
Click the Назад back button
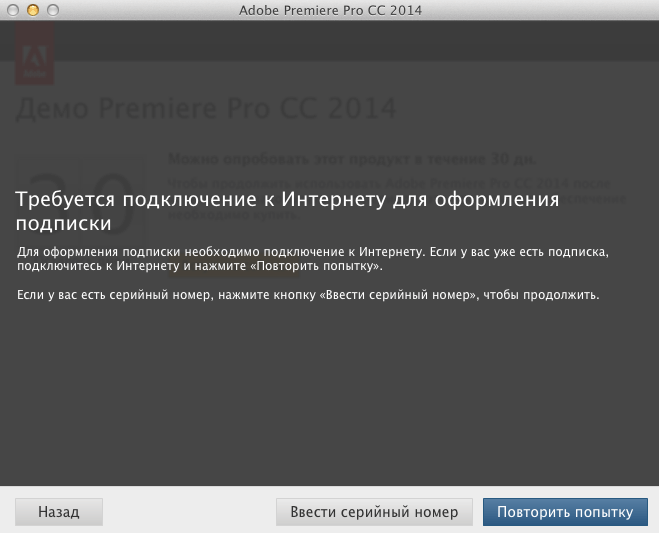tap(59, 512)
